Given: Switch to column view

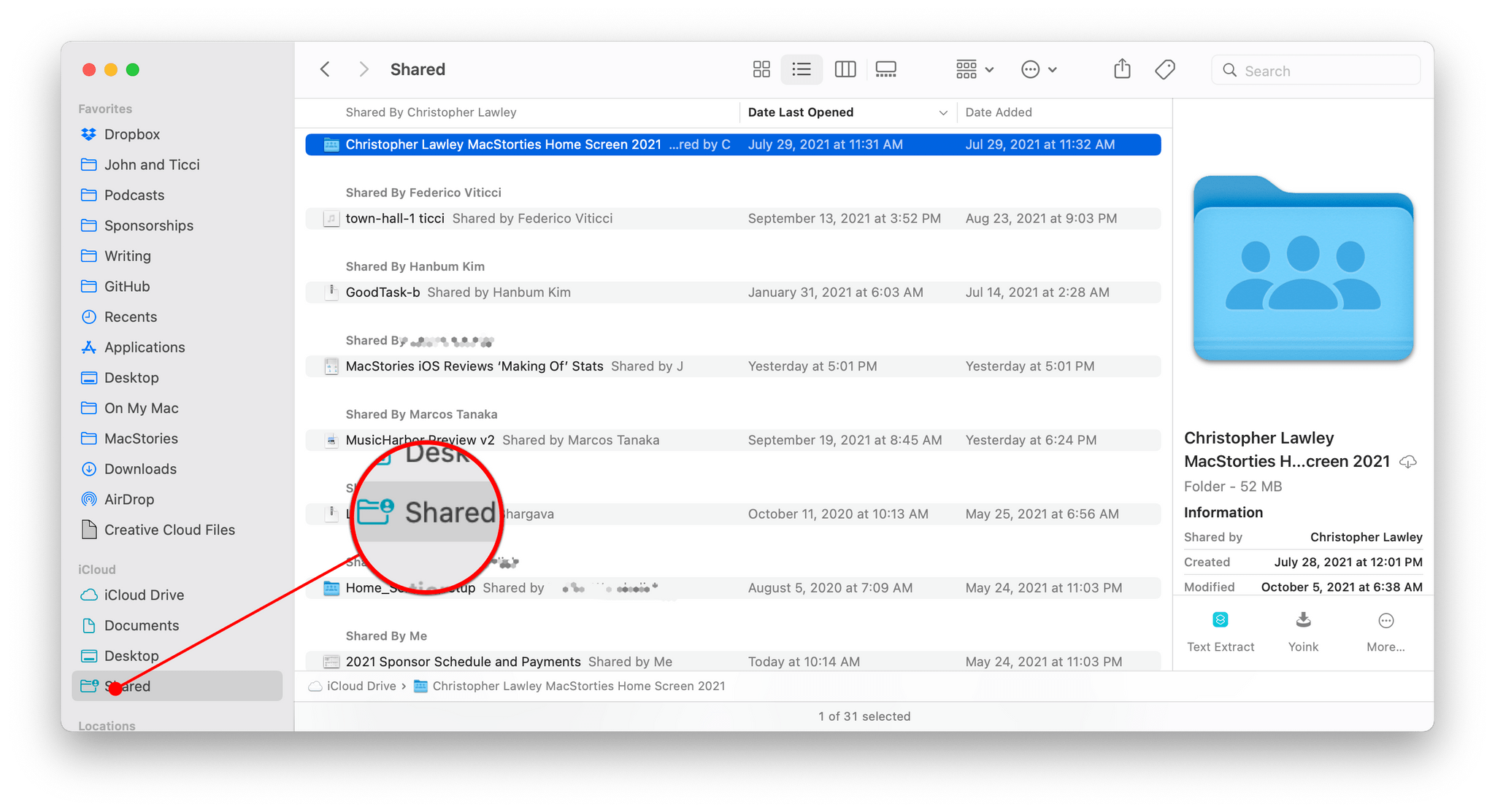Looking at the screenshot, I should pyautogui.click(x=845, y=69).
